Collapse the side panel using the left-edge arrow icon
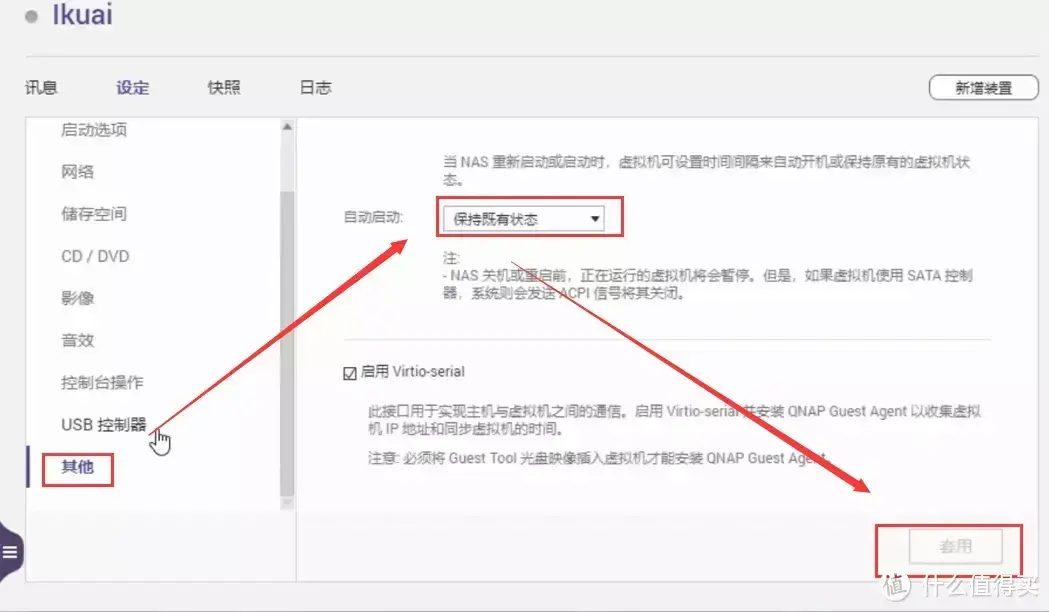Screen dimensions: 1049x612 13,550
